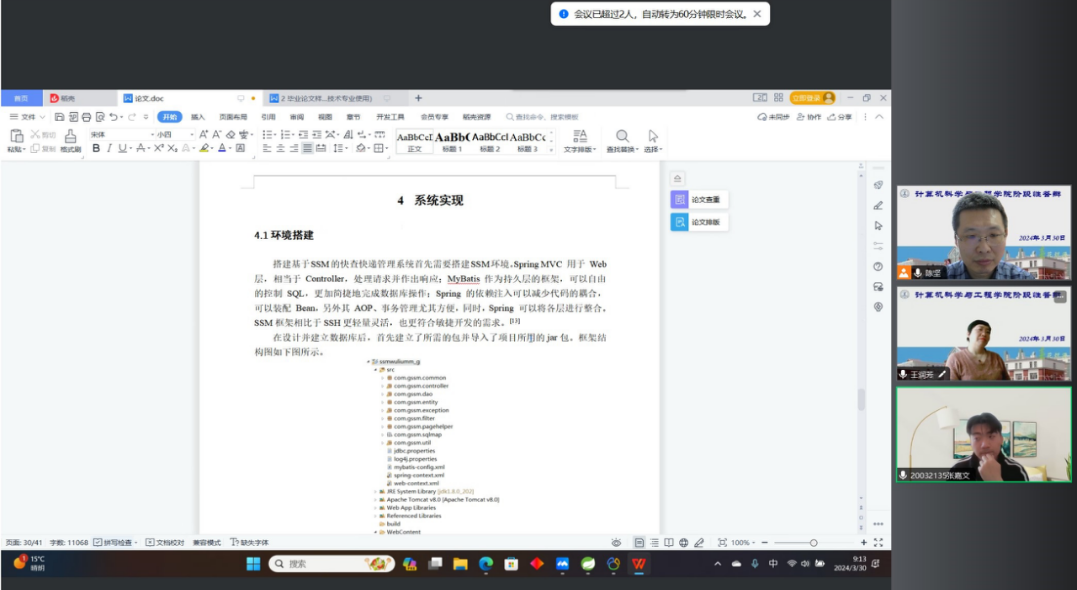
Task: Open the Page Layout (页面布局) tab
Action: 233,117
